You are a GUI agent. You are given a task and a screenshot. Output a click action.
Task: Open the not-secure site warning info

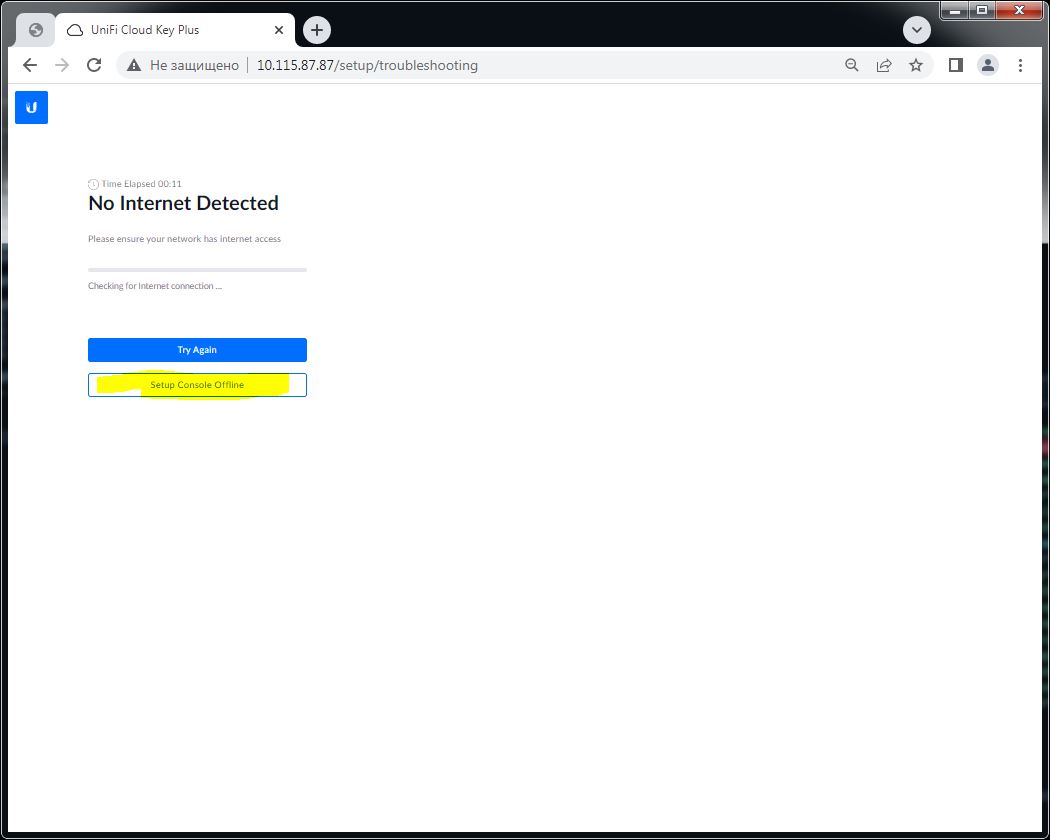pyautogui.click(x=182, y=65)
